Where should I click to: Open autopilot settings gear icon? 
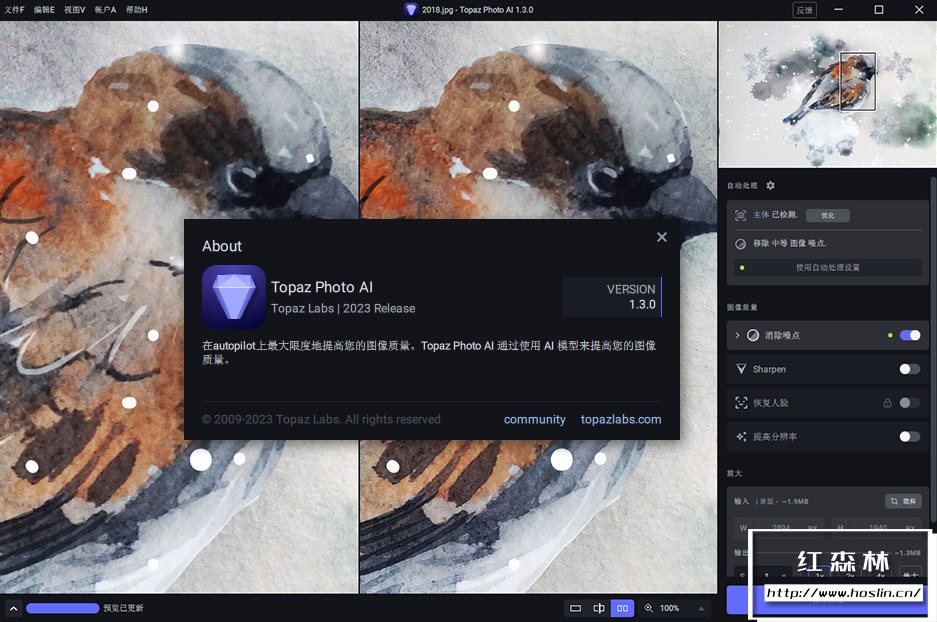(770, 186)
